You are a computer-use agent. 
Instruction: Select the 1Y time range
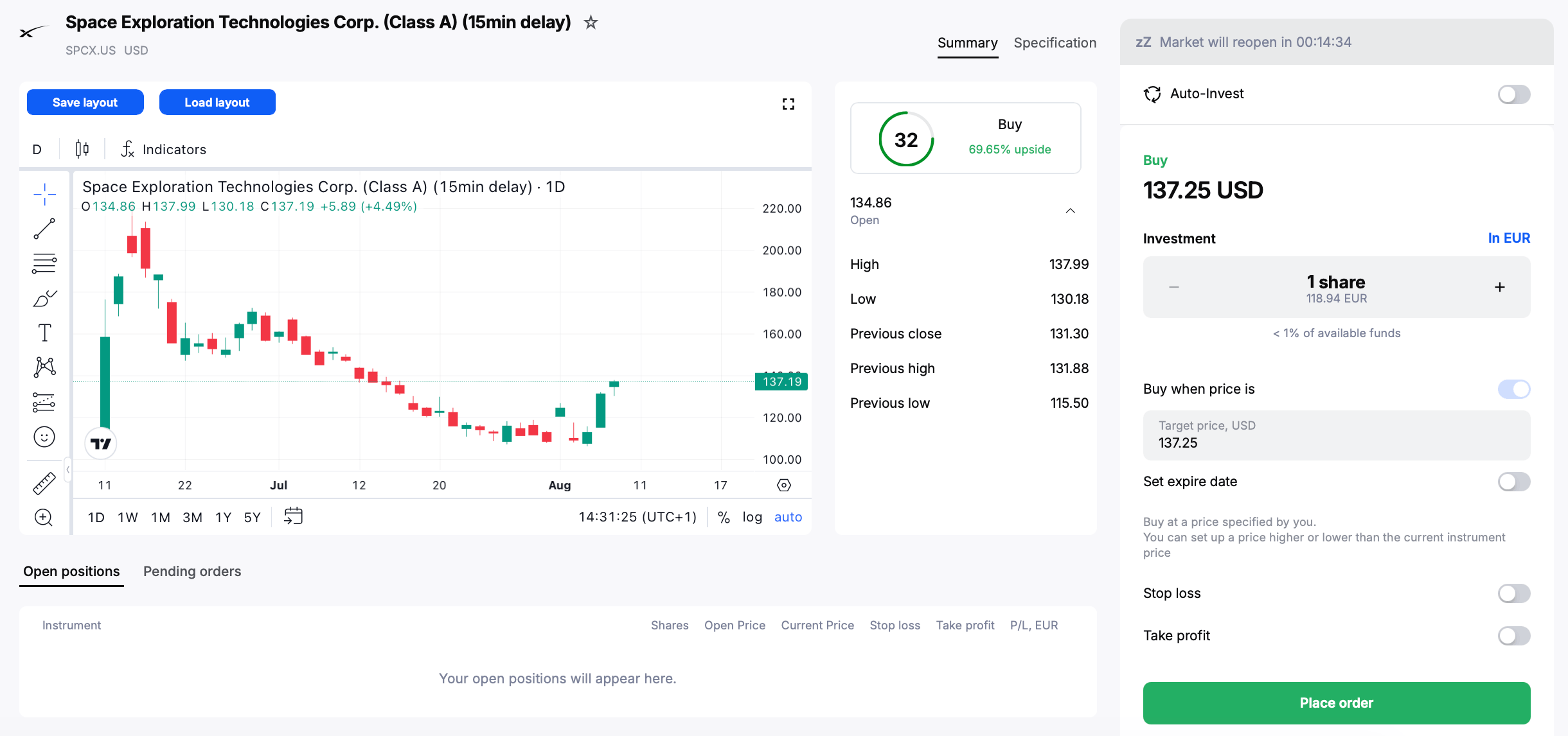pyautogui.click(x=223, y=517)
